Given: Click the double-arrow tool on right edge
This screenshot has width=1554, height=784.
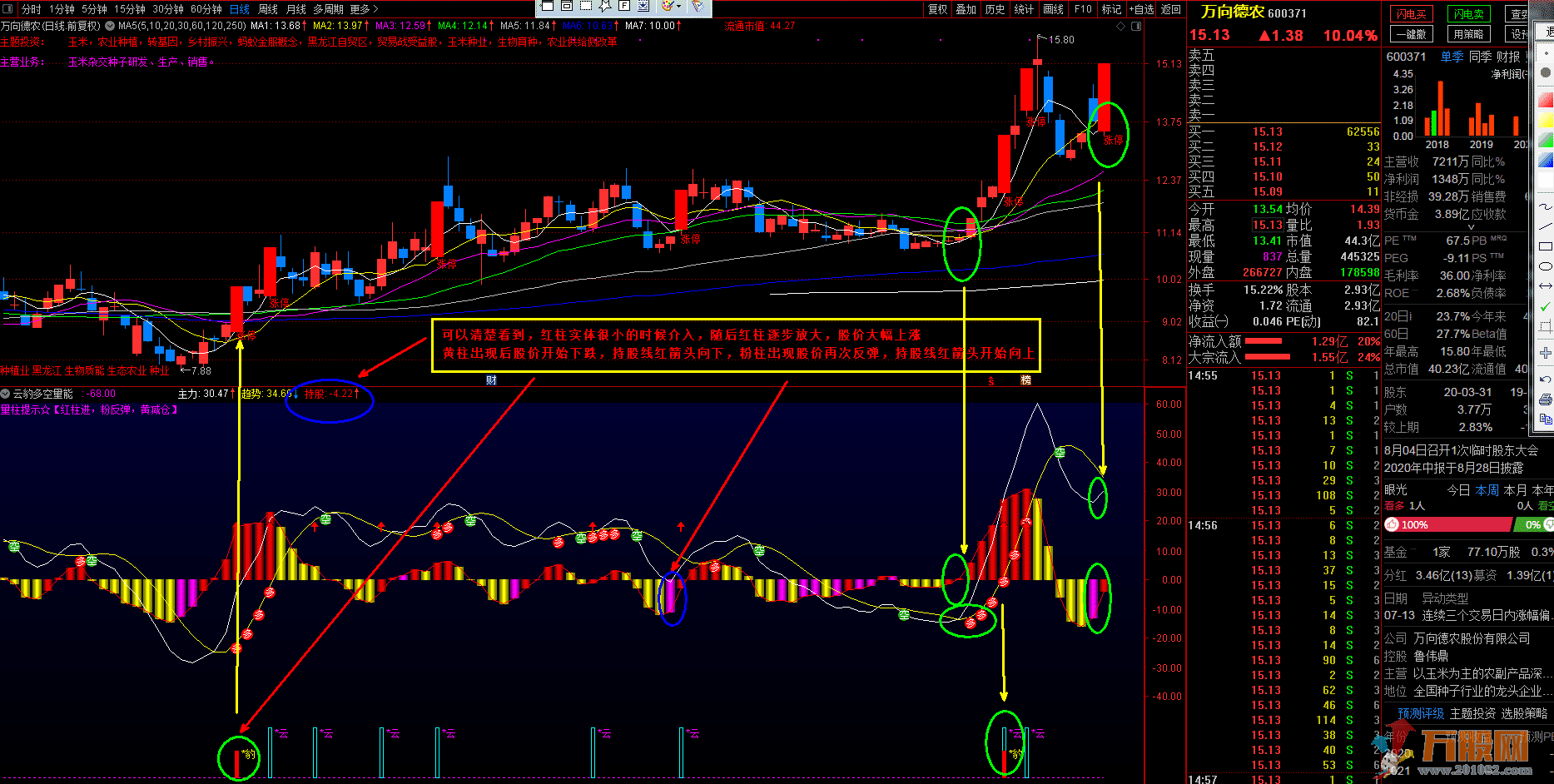Looking at the screenshot, I should pos(1546,285).
